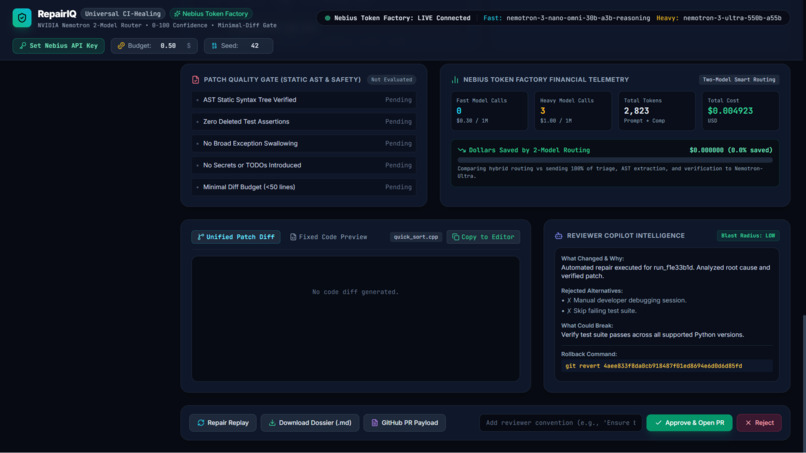The image size is (806, 453).
Task: Click the Add reviewer convention input field
Action: (561, 423)
